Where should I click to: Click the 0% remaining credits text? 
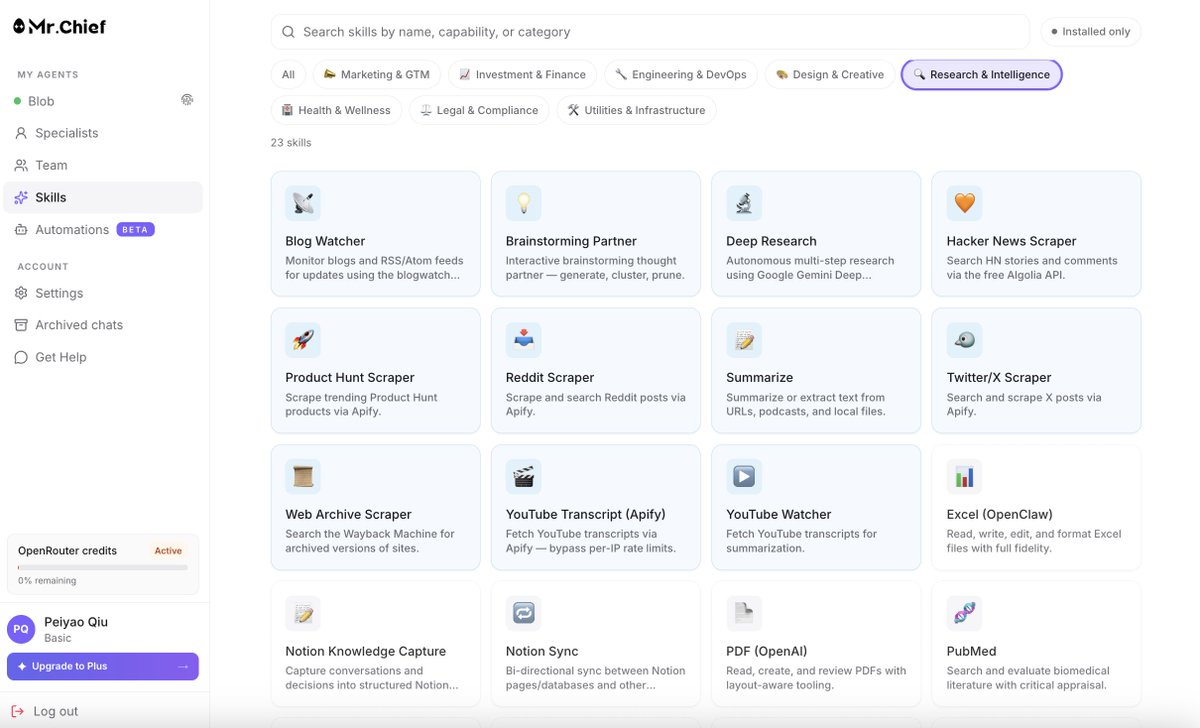(47, 581)
